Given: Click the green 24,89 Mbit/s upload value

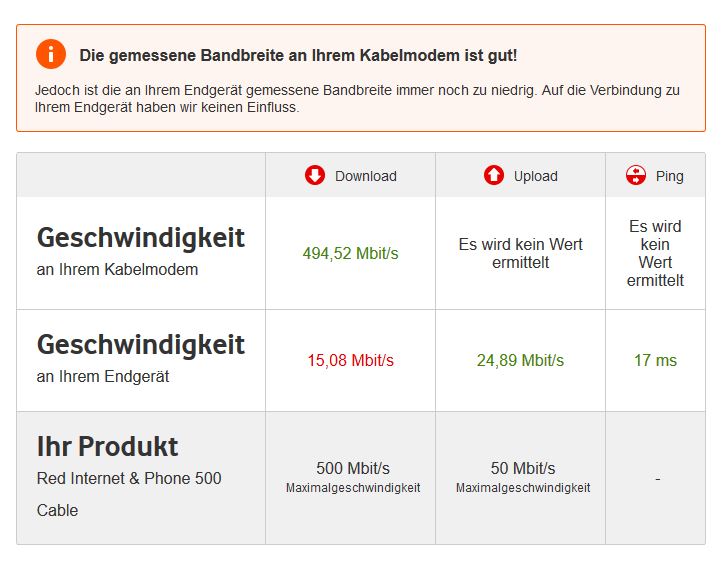Looking at the screenshot, I should (520, 361).
